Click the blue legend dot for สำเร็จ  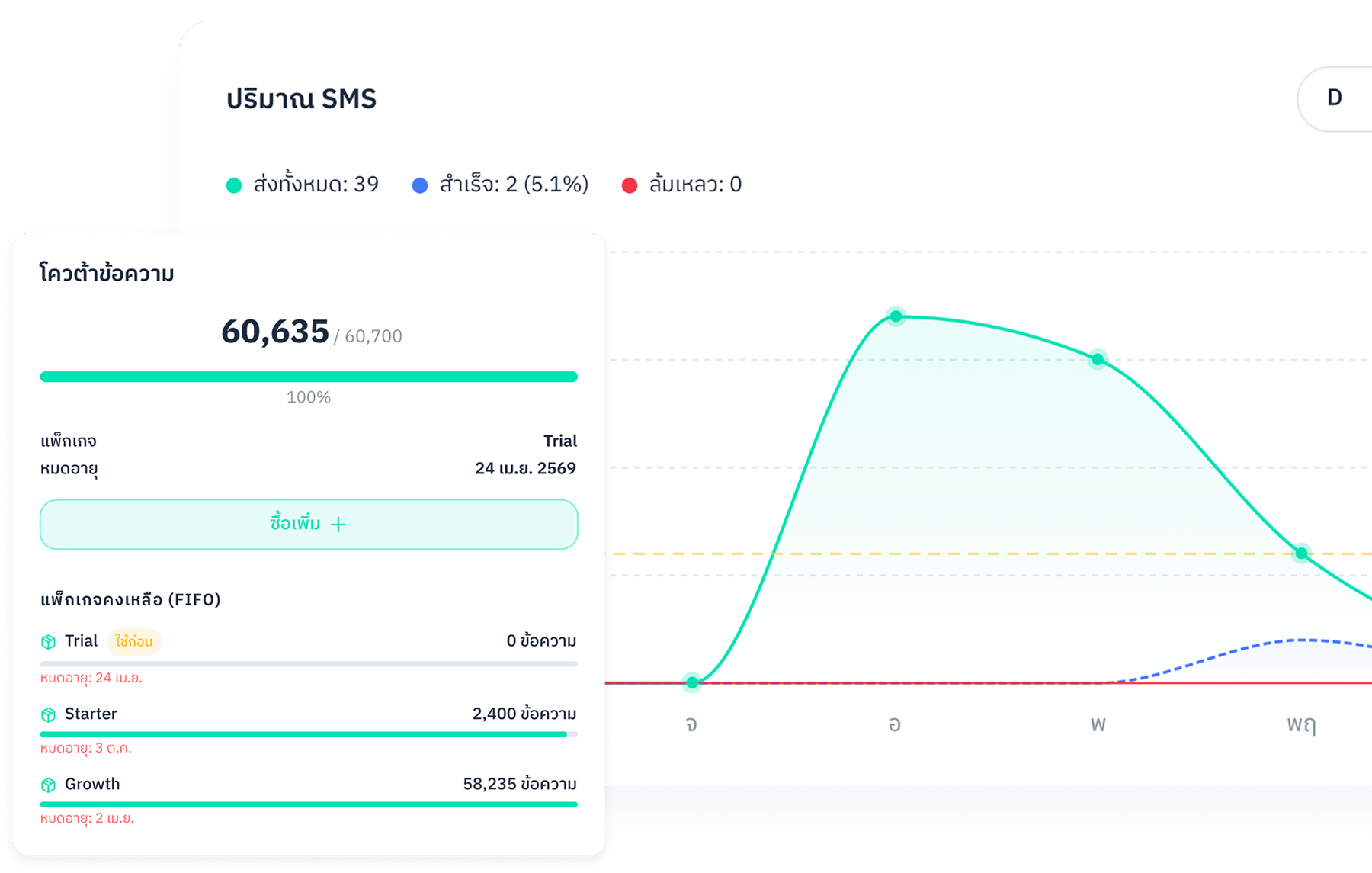pyautogui.click(x=419, y=185)
